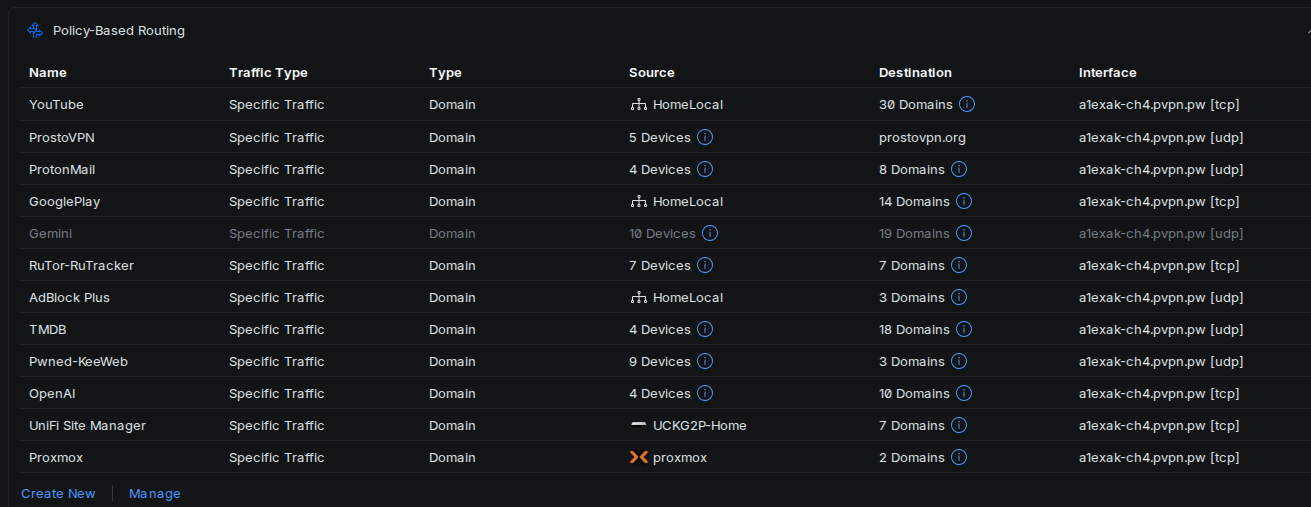Click the Policy-Based Routing header icon
This screenshot has width=1311, height=507.
[35, 31]
